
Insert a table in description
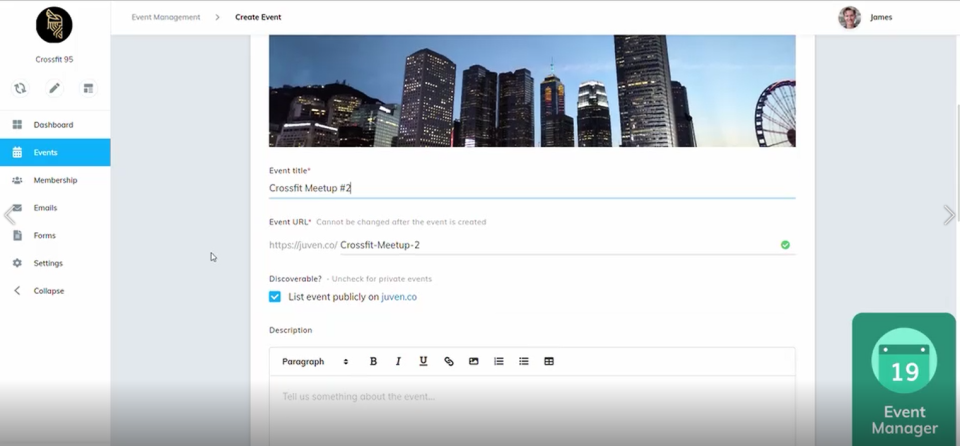point(549,361)
